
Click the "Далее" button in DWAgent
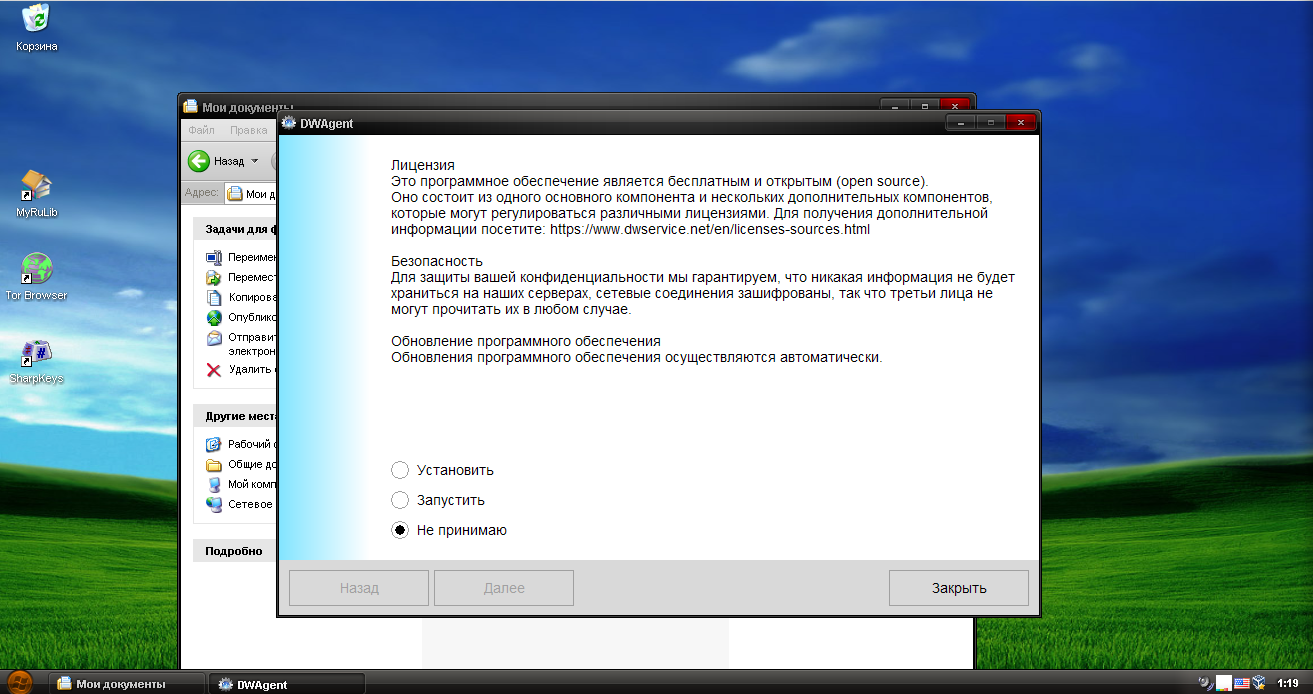(x=504, y=588)
